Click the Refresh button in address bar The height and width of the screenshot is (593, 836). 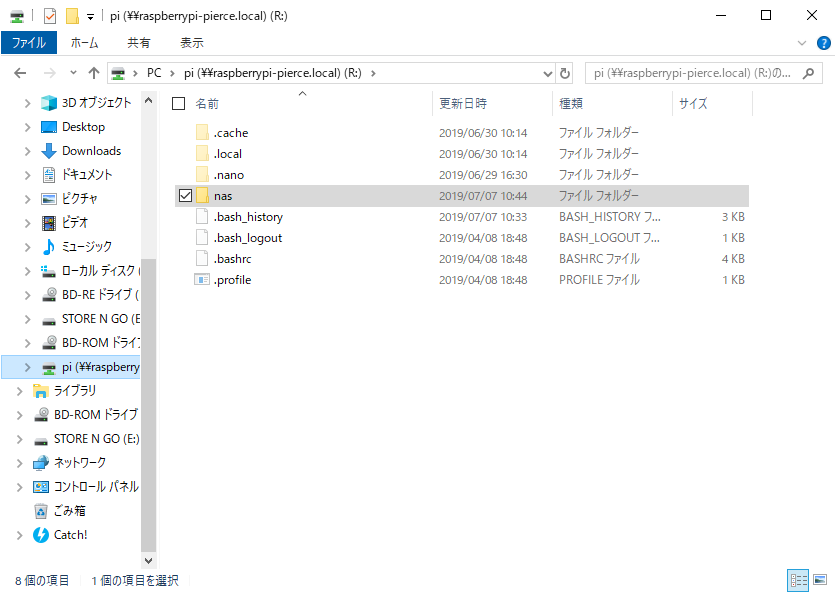pos(565,73)
